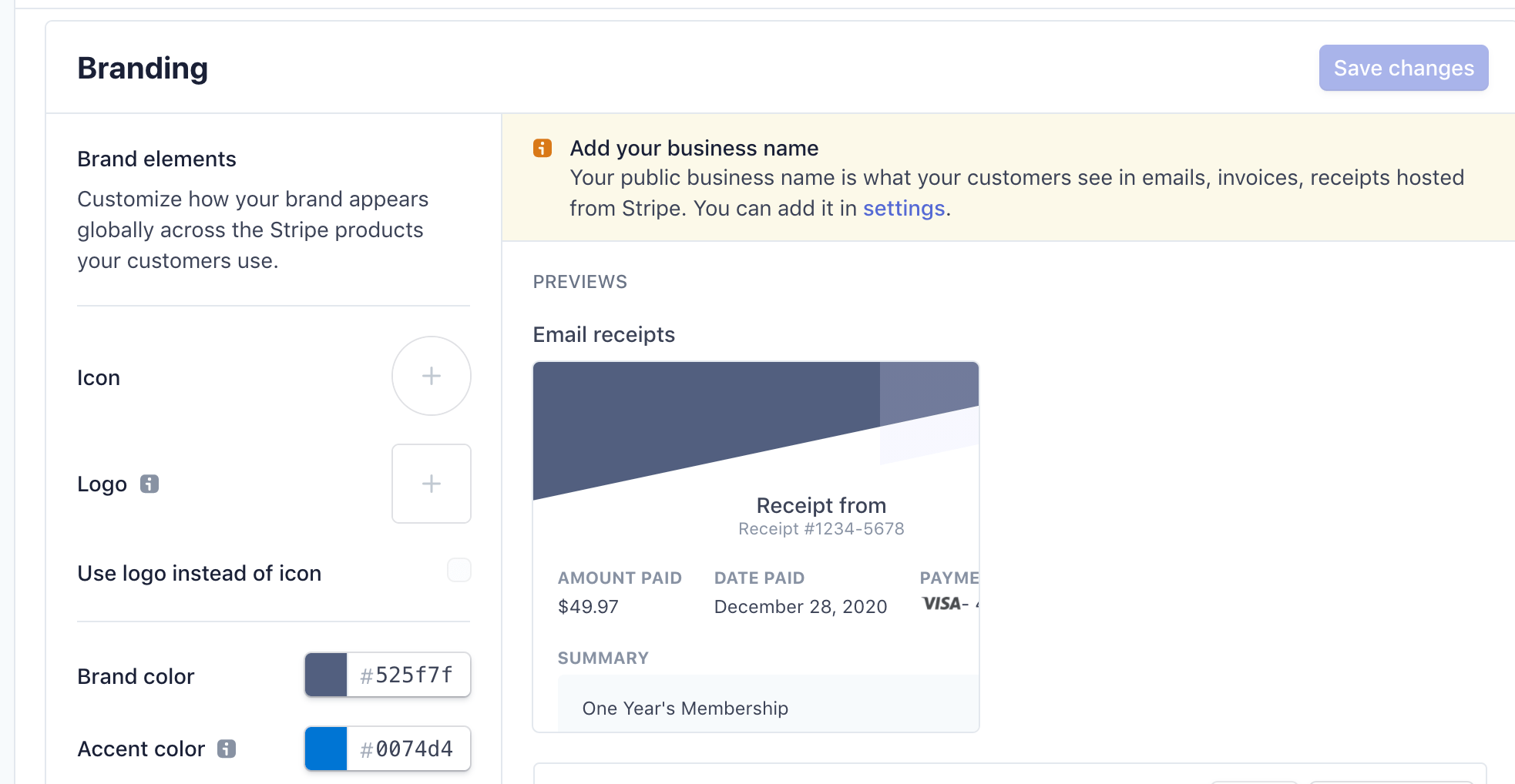Enable Use logo instead of icon
The height and width of the screenshot is (784, 1515).
[x=459, y=570]
